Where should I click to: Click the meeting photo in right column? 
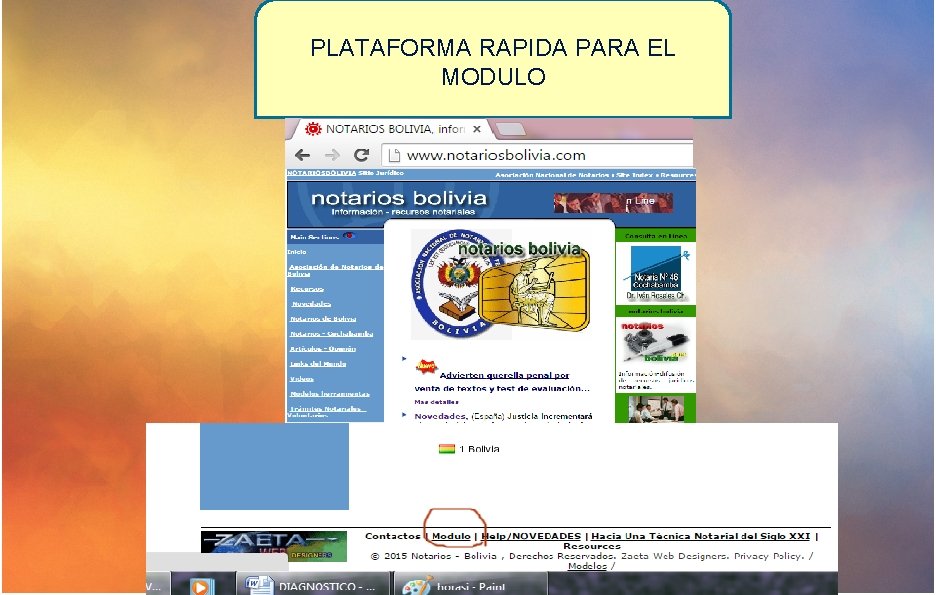click(x=655, y=409)
